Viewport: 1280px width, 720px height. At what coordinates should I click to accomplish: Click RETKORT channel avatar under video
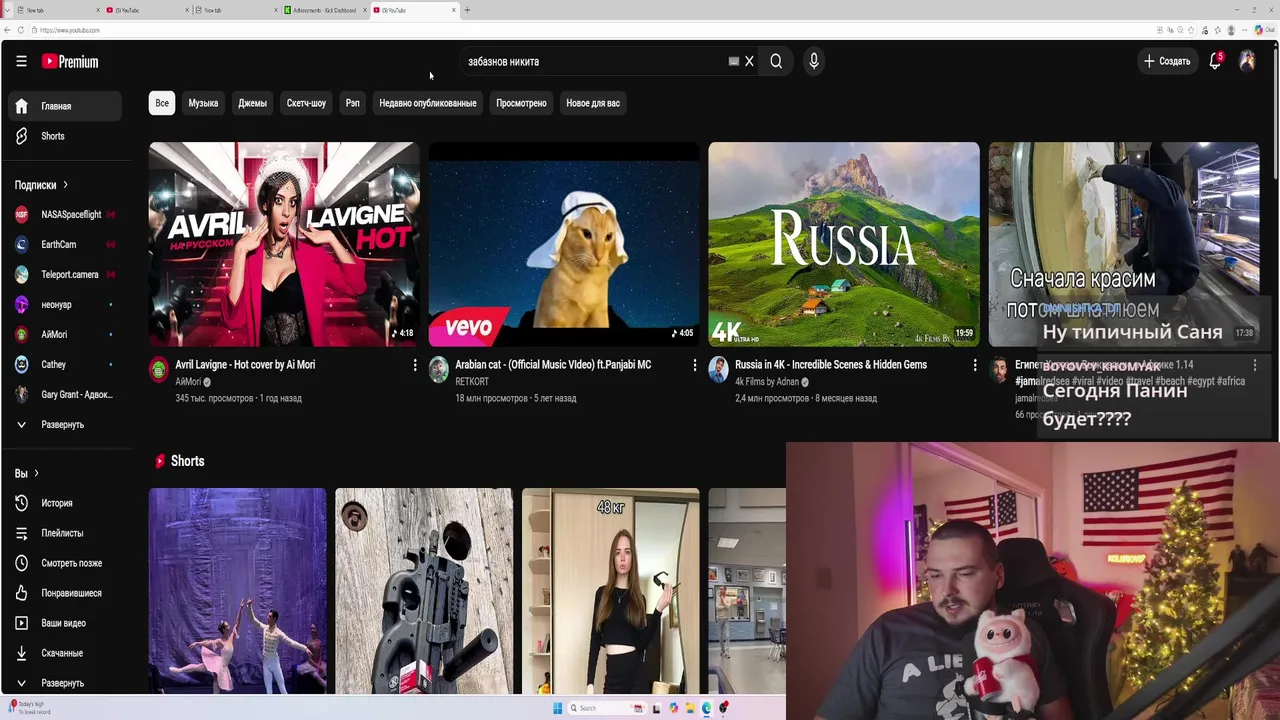(439, 370)
